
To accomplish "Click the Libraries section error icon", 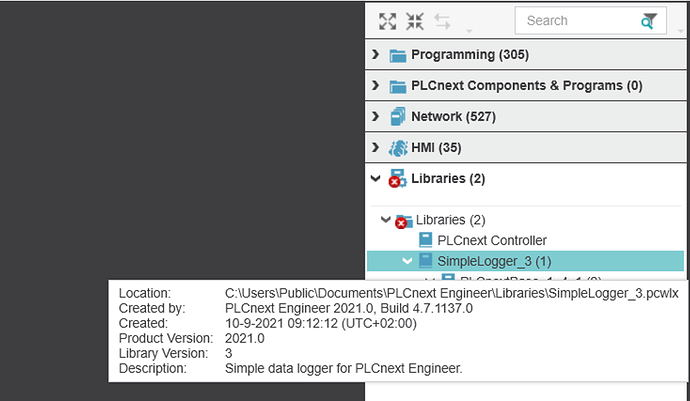I will (397, 178).
